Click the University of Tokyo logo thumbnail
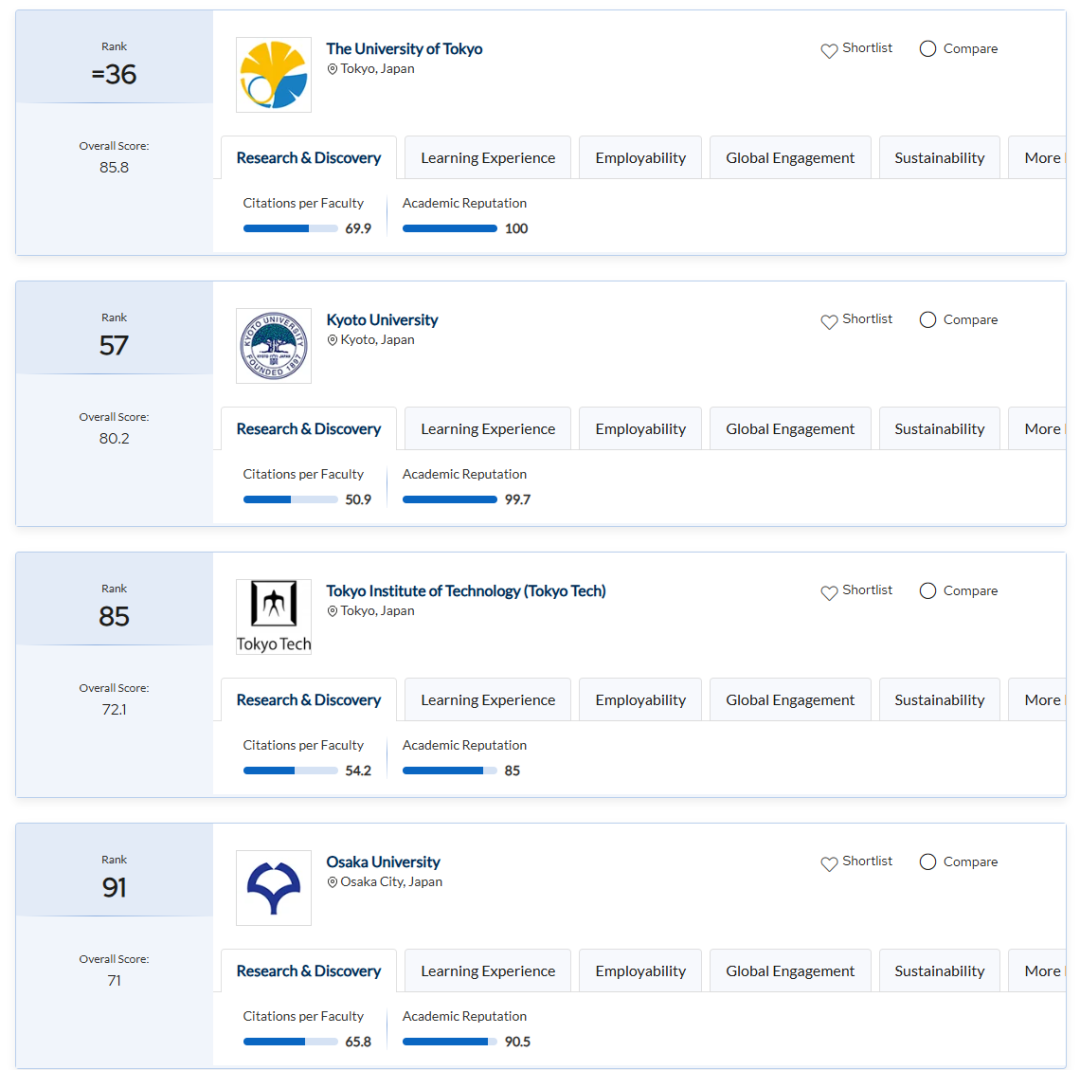 click(x=273, y=74)
